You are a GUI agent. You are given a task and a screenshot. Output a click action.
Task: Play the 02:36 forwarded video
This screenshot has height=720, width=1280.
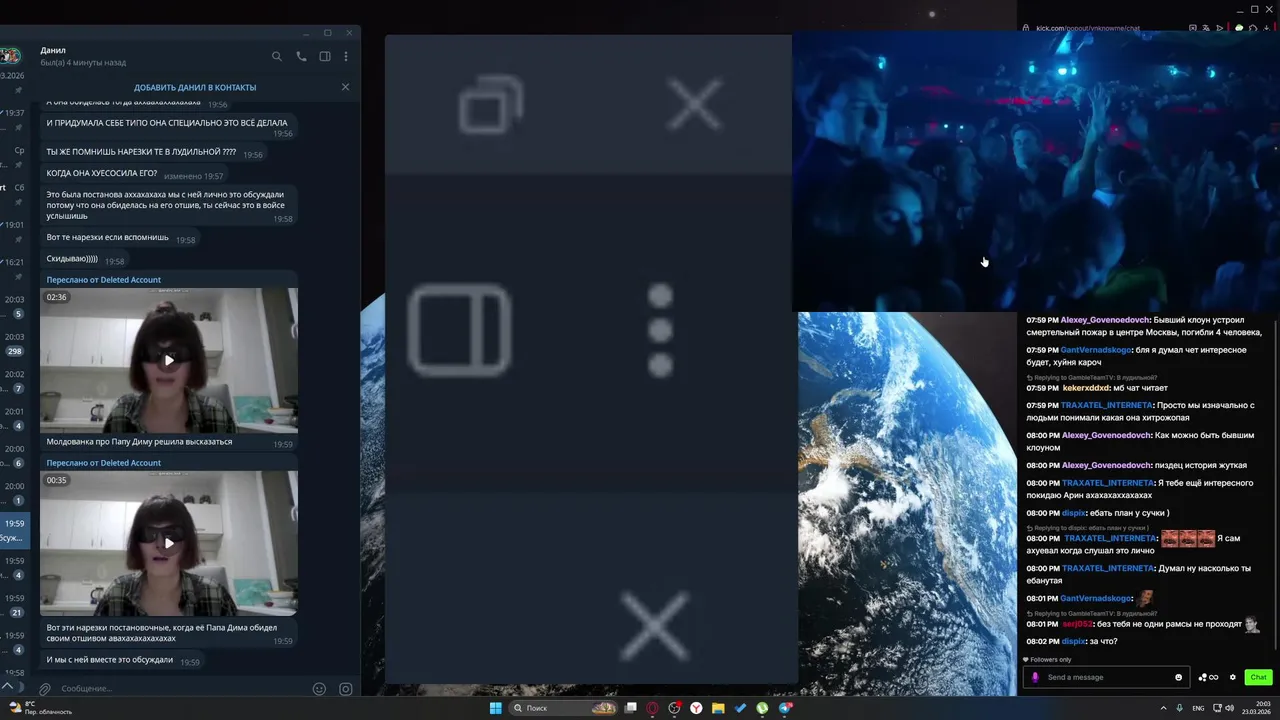click(169, 360)
